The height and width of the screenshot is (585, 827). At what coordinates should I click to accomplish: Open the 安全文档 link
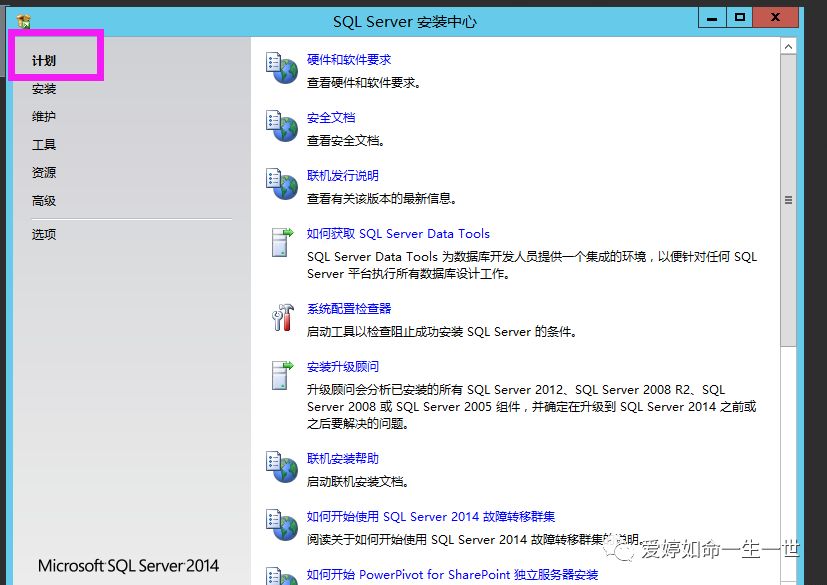click(x=331, y=118)
